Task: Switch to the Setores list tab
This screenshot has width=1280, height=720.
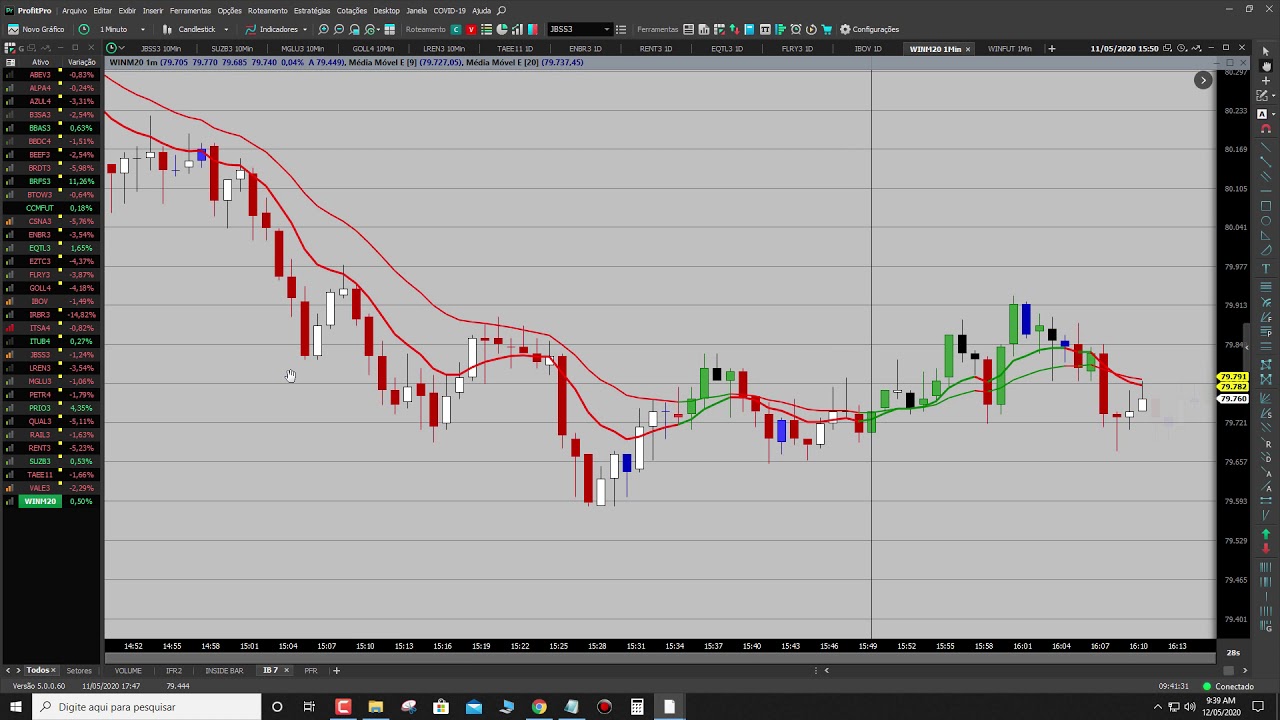Action: [x=79, y=670]
